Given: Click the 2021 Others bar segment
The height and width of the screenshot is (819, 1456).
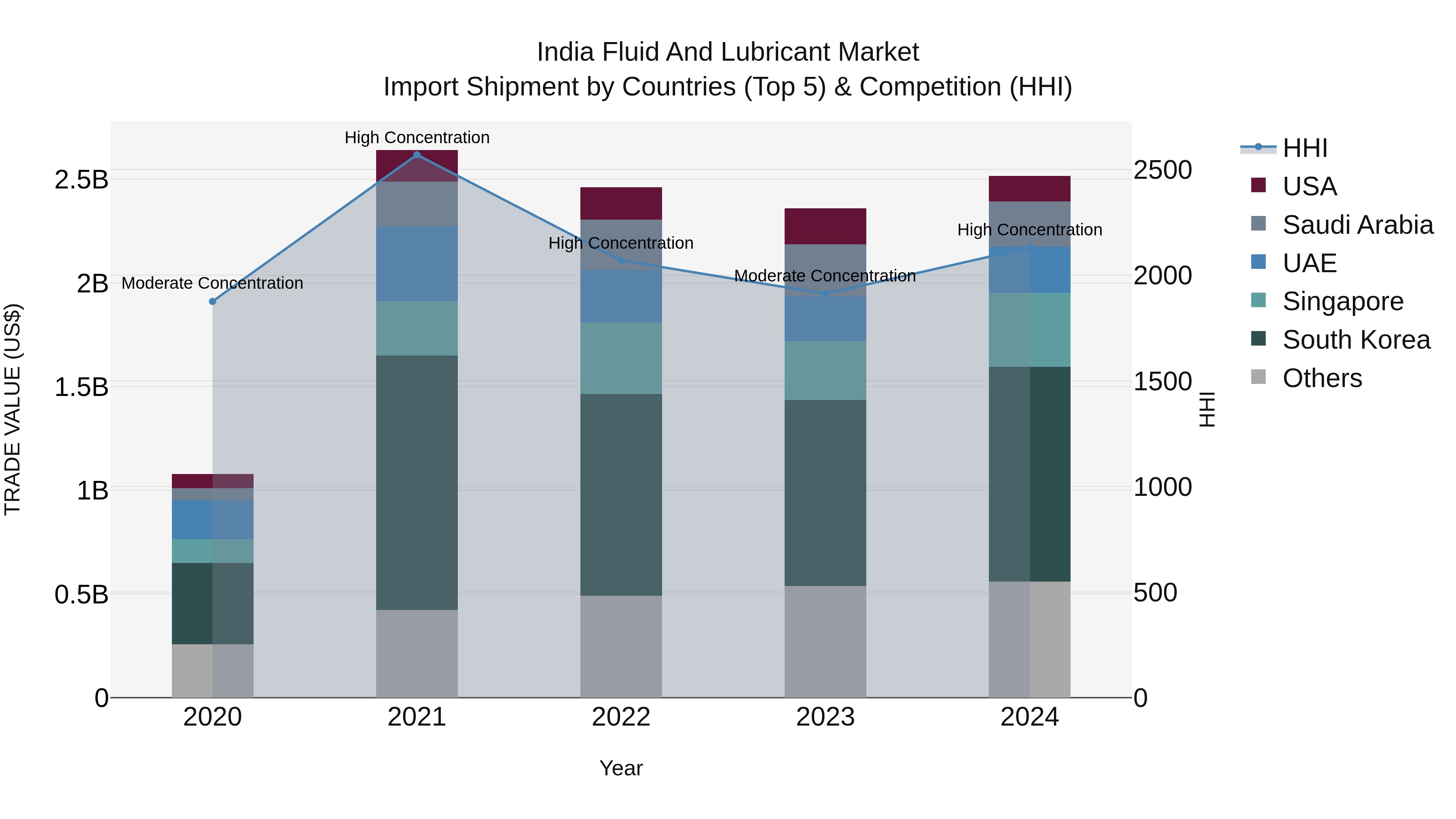Looking at the screenshot, I should click(417, 654).
